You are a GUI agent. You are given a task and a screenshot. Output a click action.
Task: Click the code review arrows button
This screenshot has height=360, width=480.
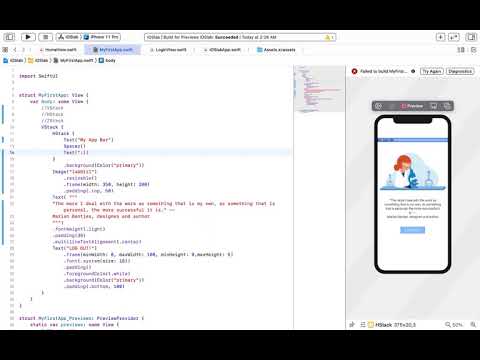coord(454,37)
